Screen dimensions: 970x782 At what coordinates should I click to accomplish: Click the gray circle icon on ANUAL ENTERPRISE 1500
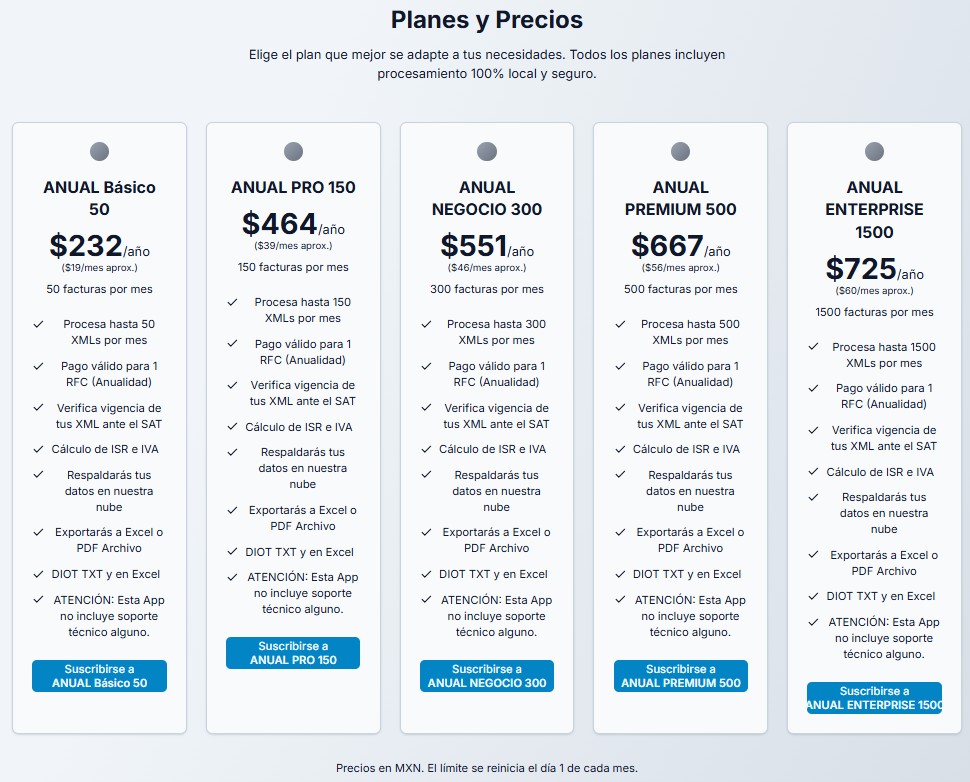874,152
